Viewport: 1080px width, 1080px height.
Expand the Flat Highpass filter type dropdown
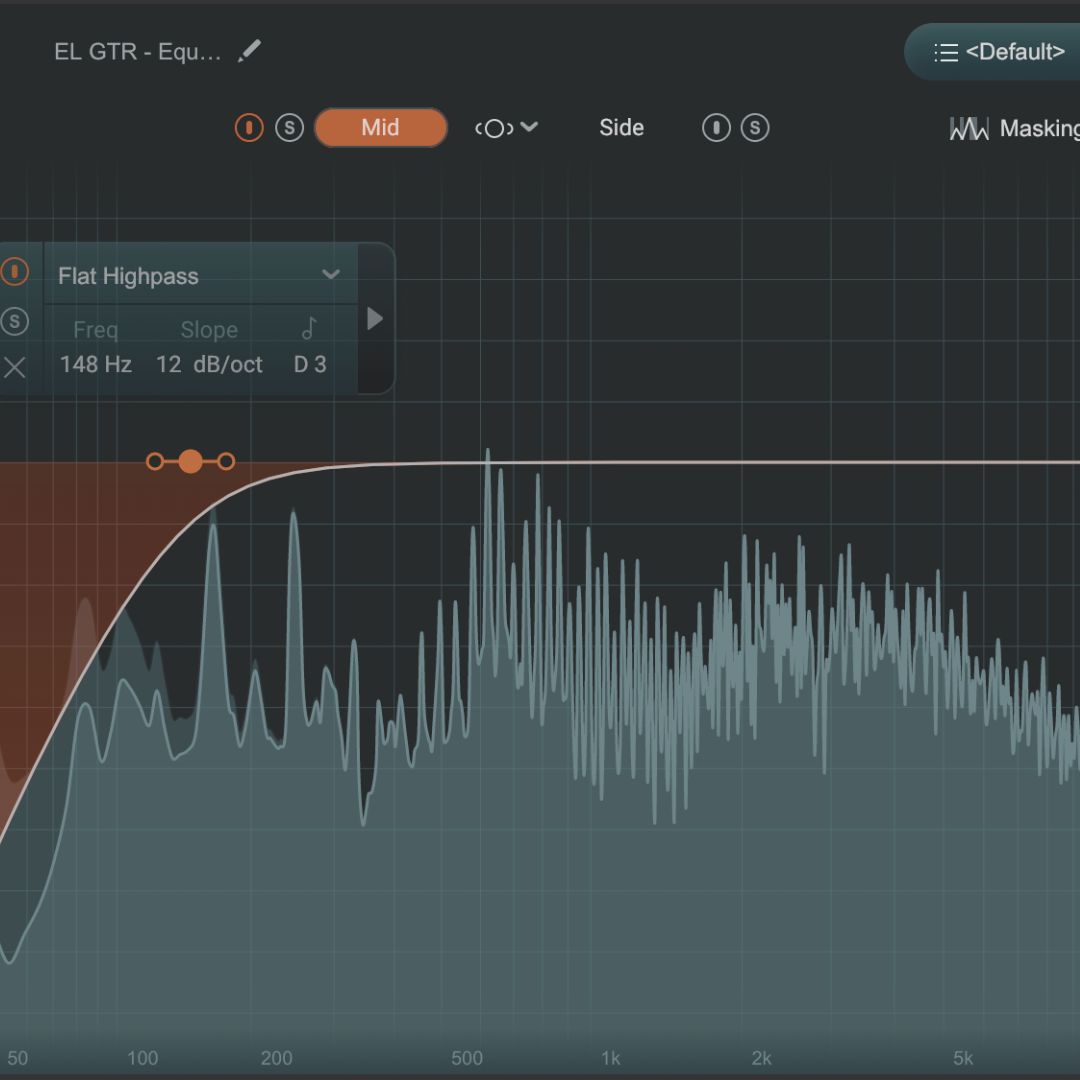click(x=331, y=275)
